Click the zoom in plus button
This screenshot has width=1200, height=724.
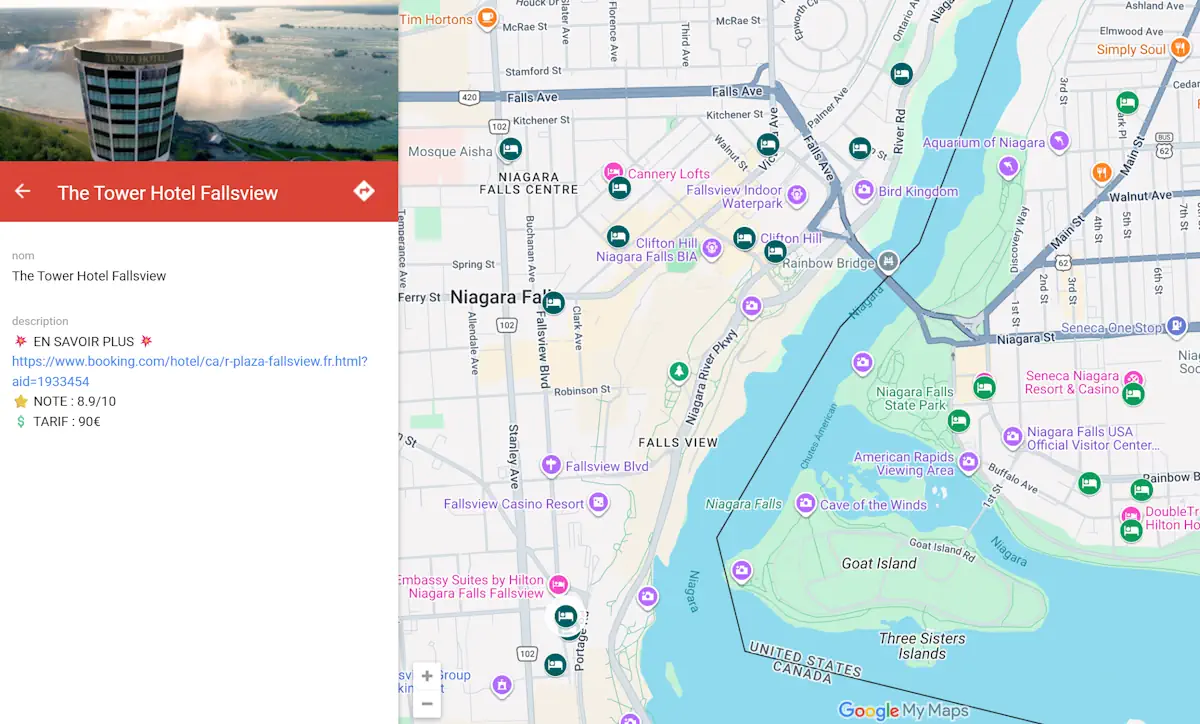coord(427,676)
